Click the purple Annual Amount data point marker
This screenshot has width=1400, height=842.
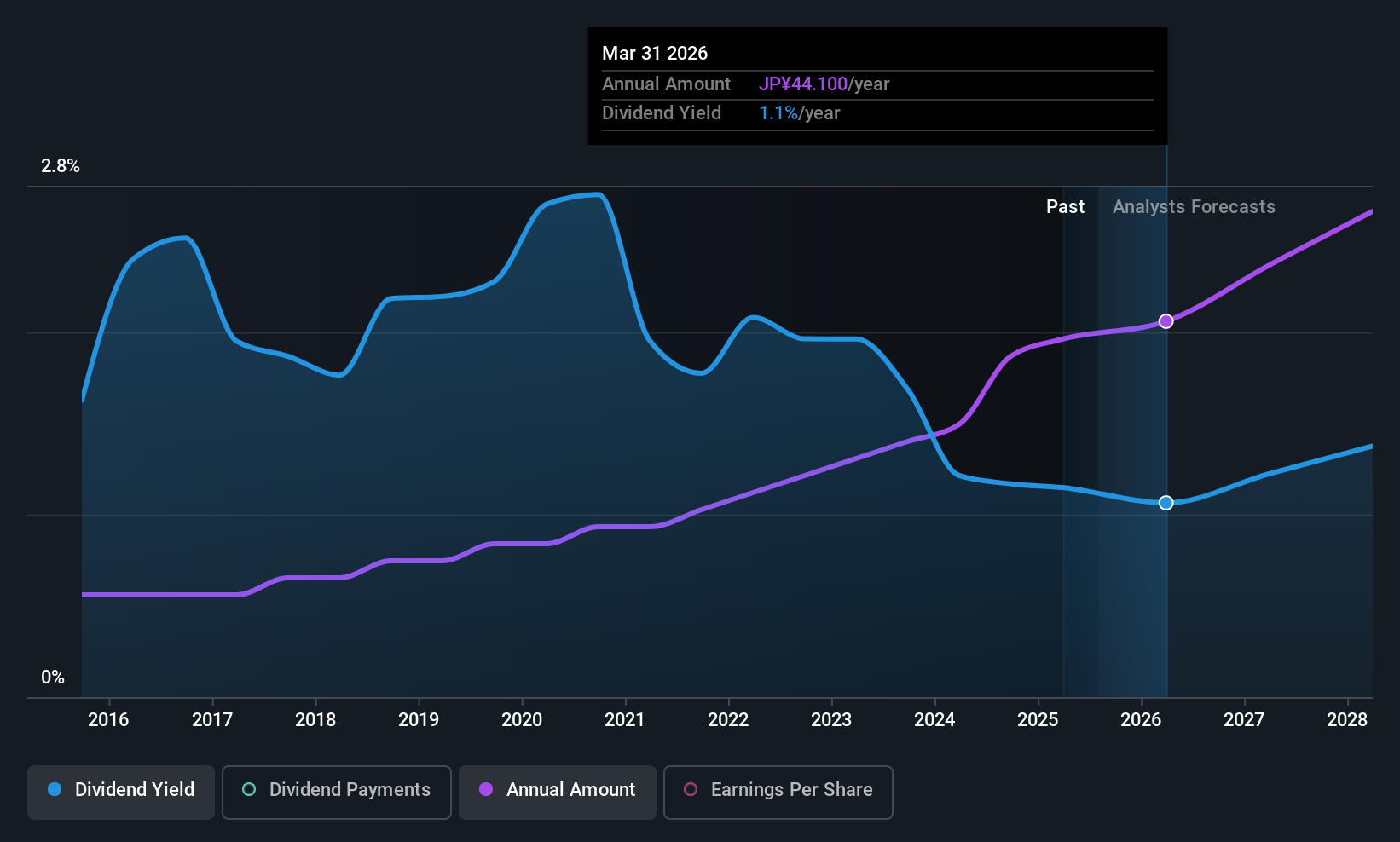pyautogui.click(x=1166, y=321)
